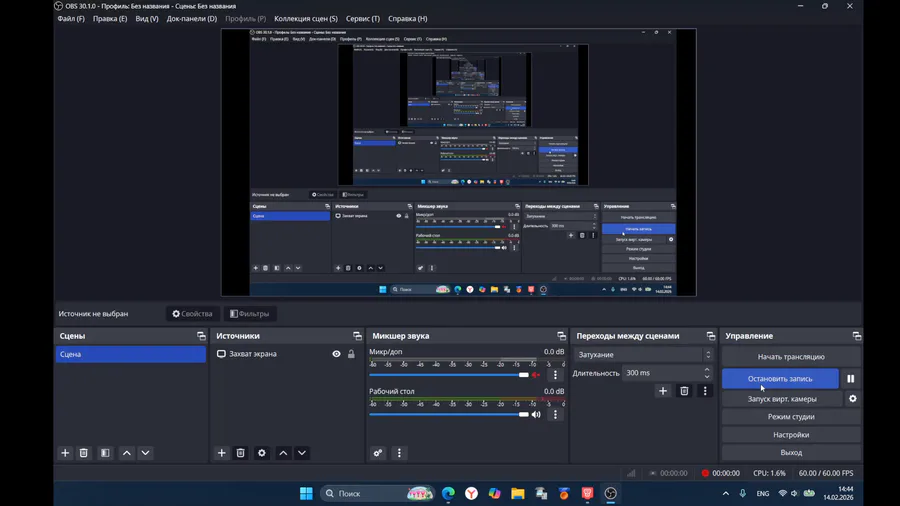Switch the ENG input language indicator
The image size is (900, 506).
[x=763, y=493]
